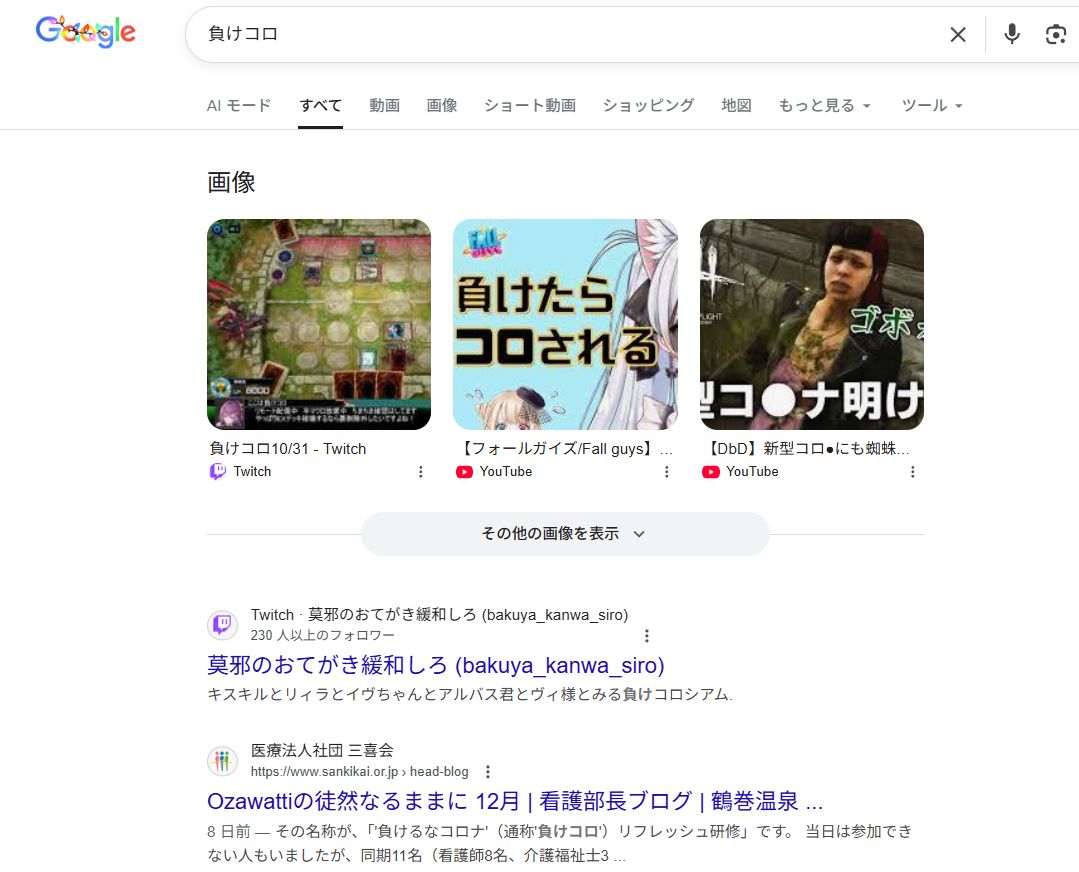Screen dimensions: 1079x872
Task: Clear the search box with X icon
Action: coord(958,34)
